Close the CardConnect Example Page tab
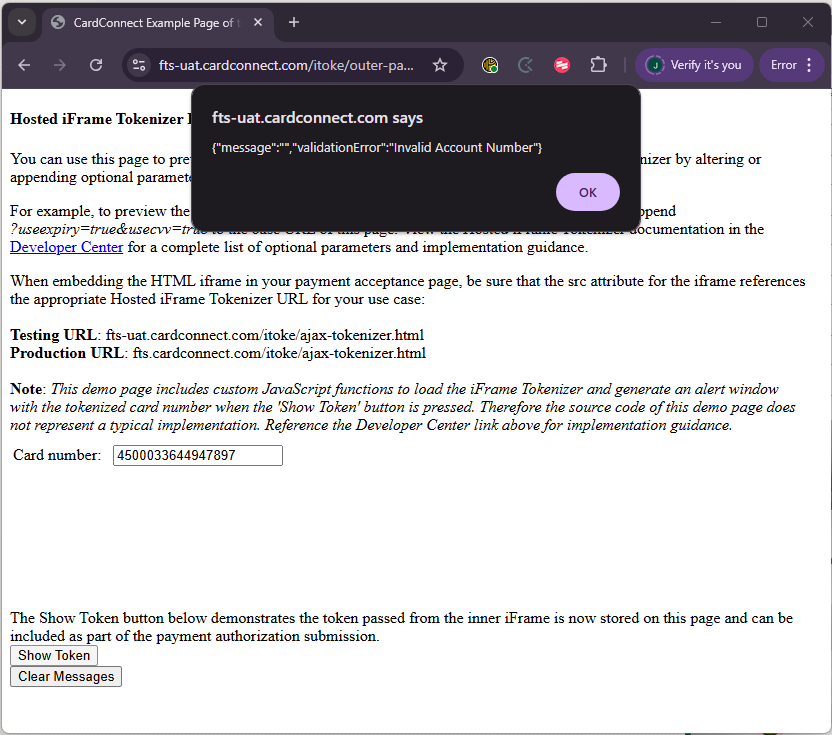This screenshot has height=735, width=832. coord(258,22)
